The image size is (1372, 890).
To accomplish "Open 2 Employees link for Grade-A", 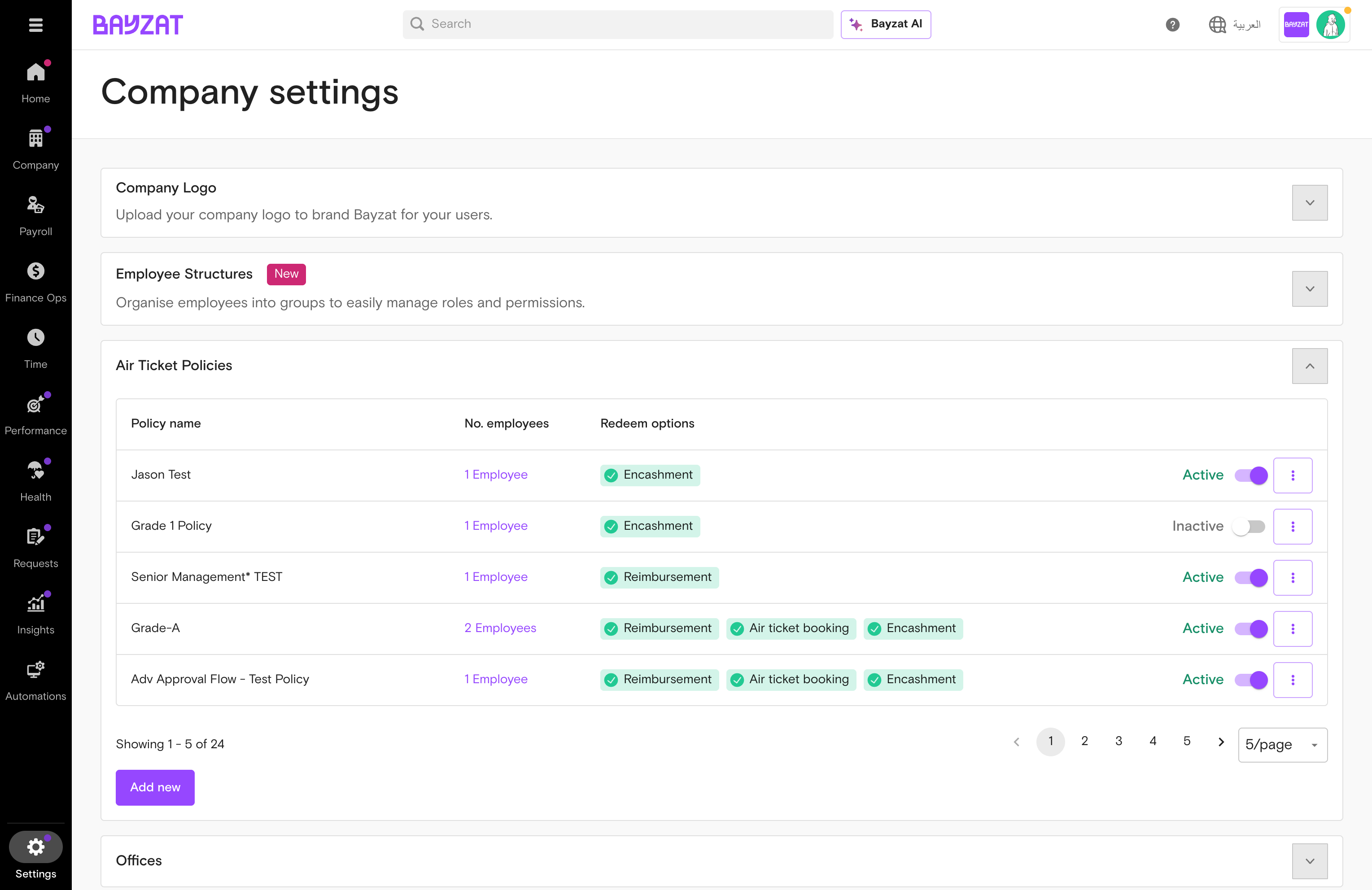I will 500,628.
